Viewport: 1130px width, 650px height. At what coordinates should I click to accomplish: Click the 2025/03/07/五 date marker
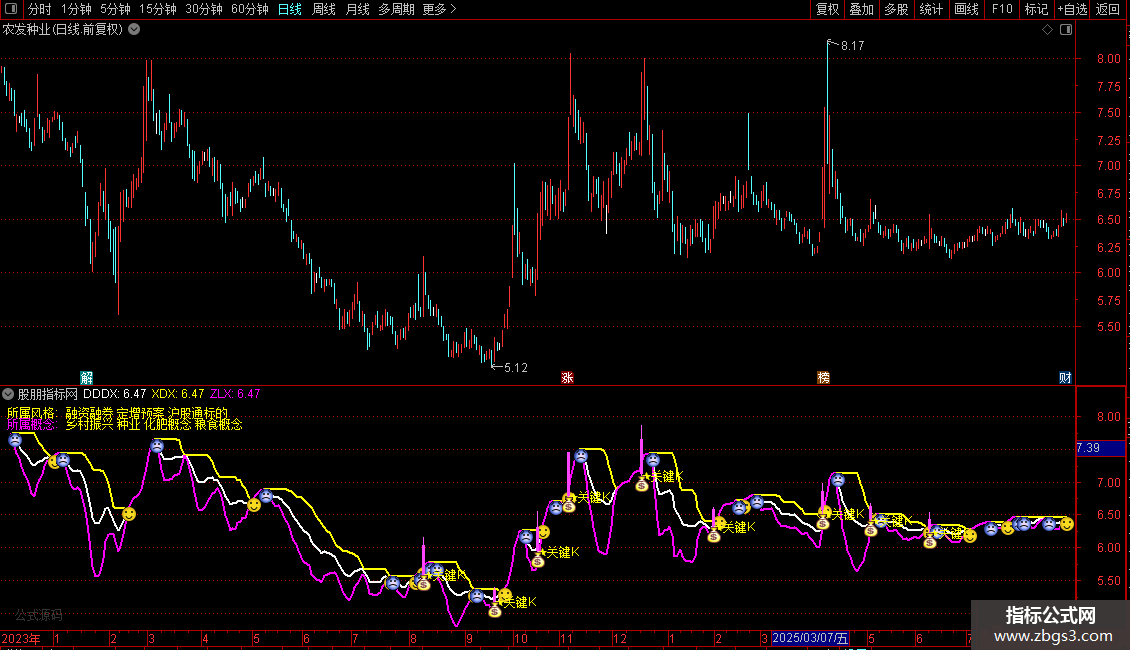click(x=810, y=638)
